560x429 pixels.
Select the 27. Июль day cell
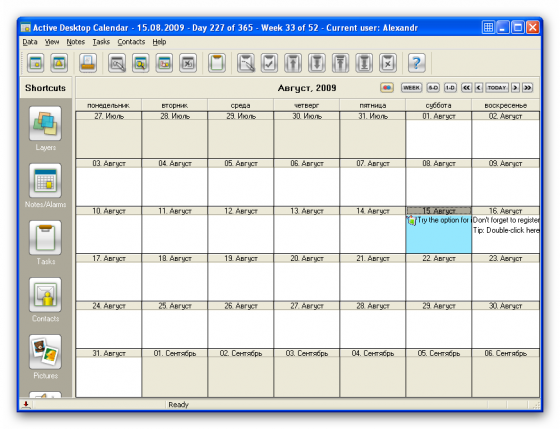click(x=109, y=135)
